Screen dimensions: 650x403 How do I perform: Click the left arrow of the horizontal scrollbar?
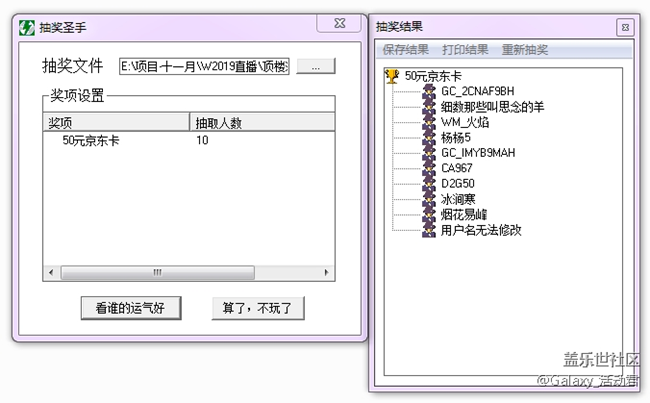(51, 272)
